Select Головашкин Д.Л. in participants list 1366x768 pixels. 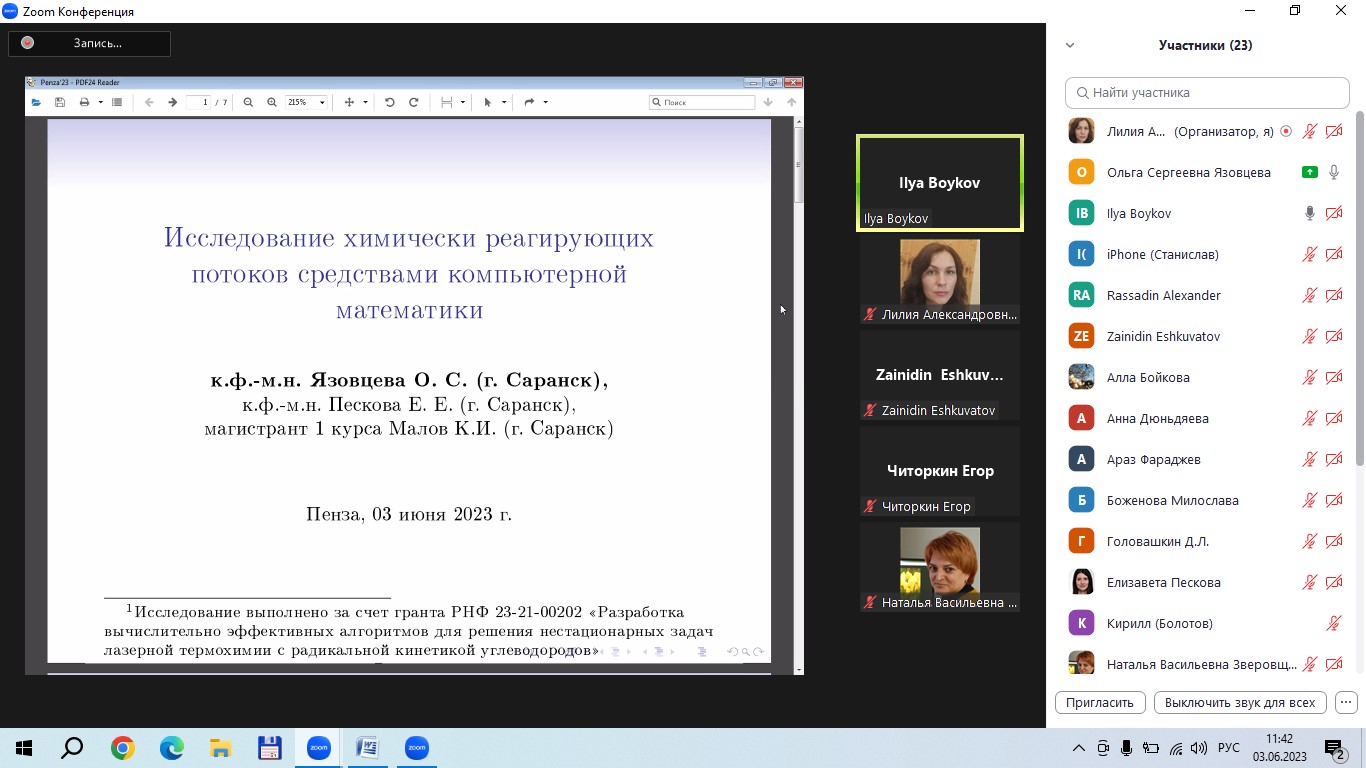point(1157,541)
